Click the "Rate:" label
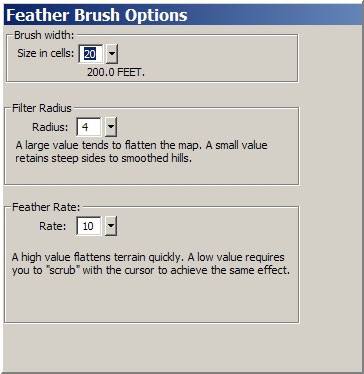Screen dimensions: 364x374 point(53,226)
